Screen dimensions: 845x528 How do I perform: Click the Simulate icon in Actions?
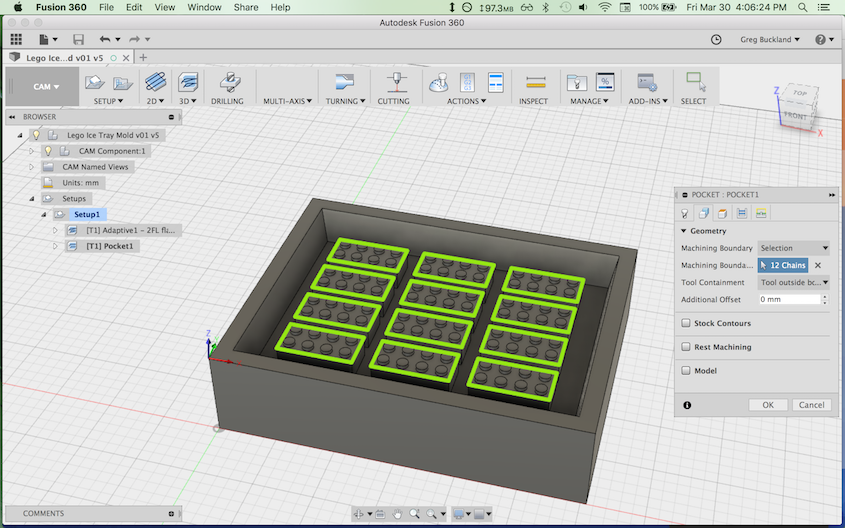pos(439,82)
